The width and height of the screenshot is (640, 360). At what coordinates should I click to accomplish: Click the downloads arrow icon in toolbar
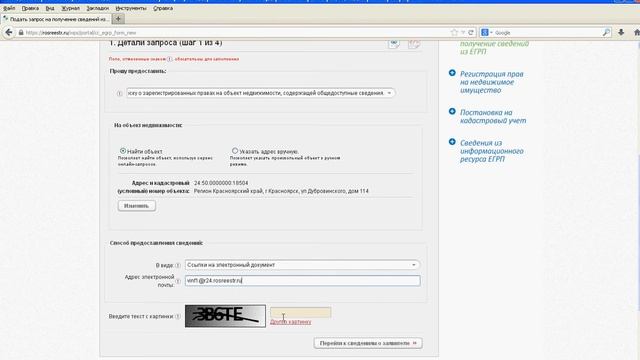pyautogui.click(x=621, y=32)
